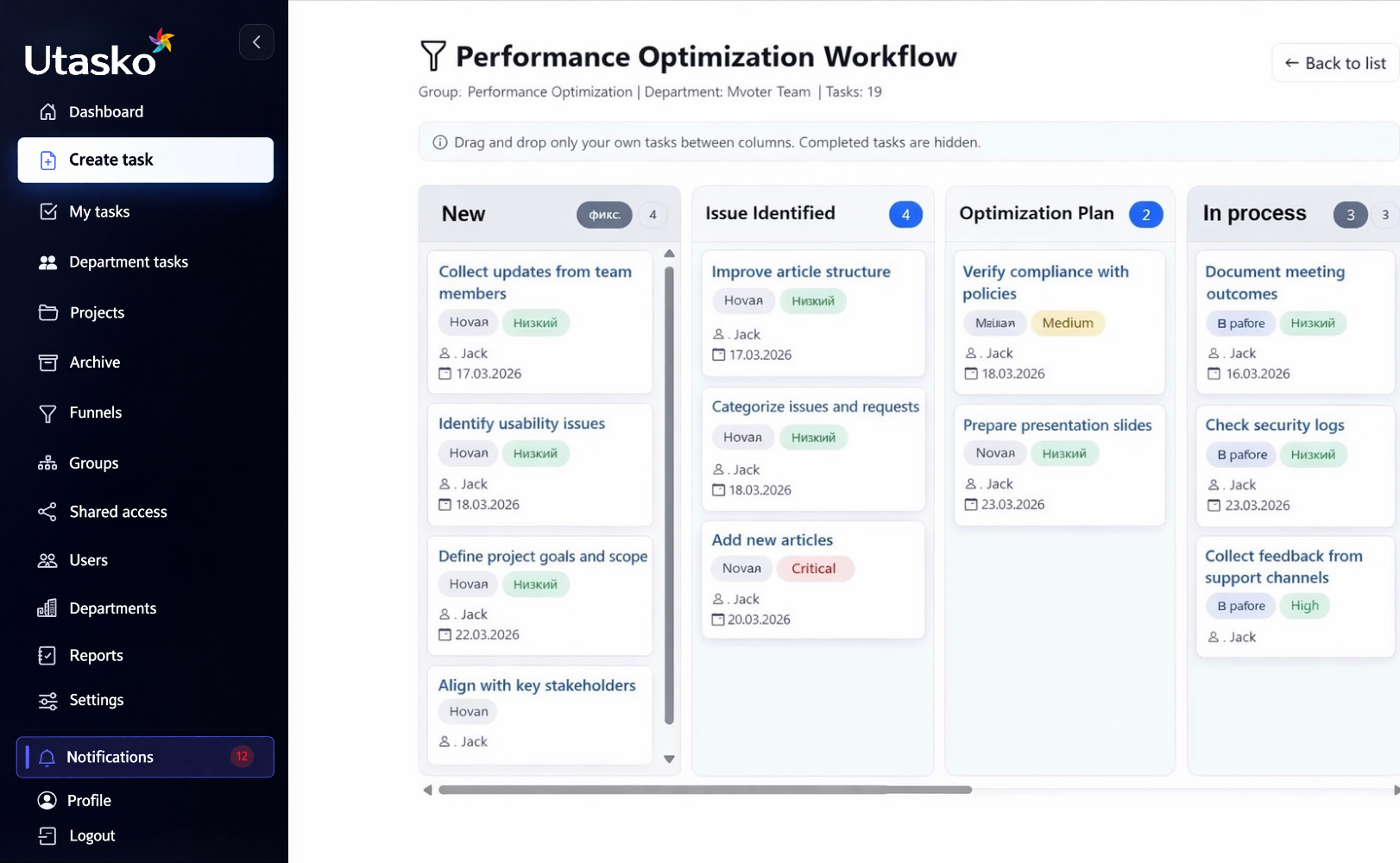Click the board's horizontal scrollbar

tap(704, 790)
